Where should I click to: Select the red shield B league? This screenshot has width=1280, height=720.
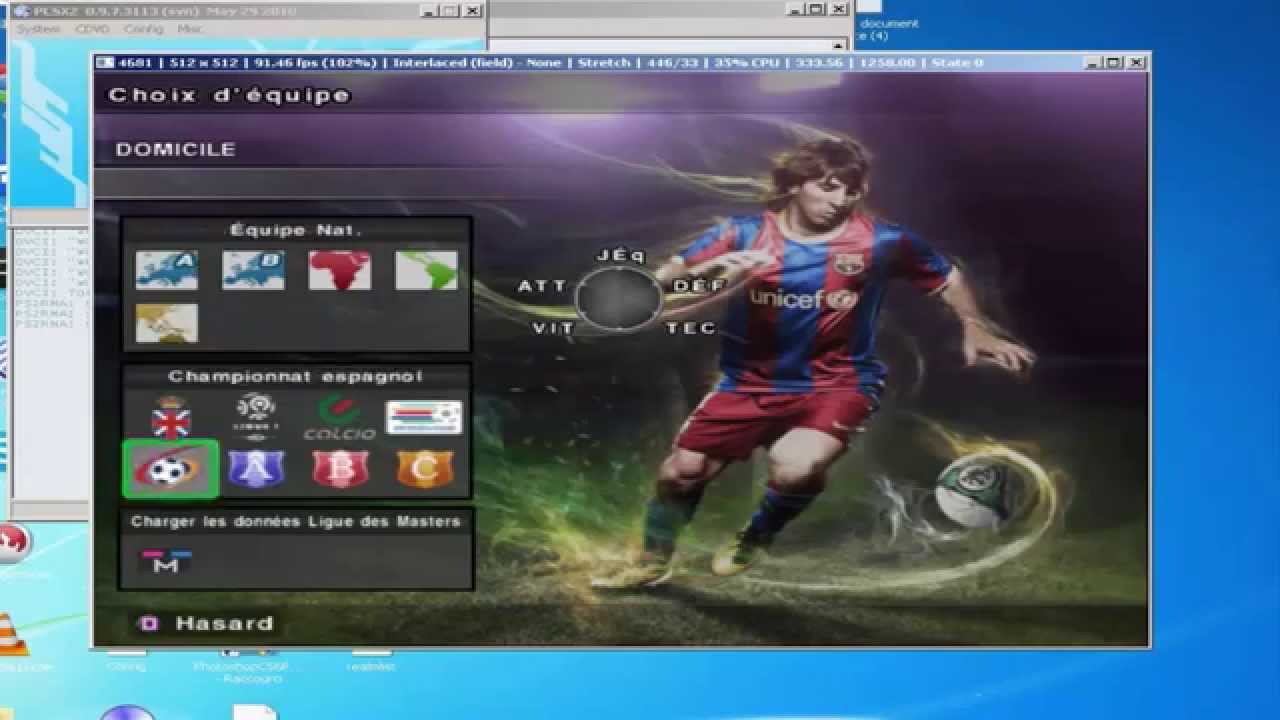(340, 468)
